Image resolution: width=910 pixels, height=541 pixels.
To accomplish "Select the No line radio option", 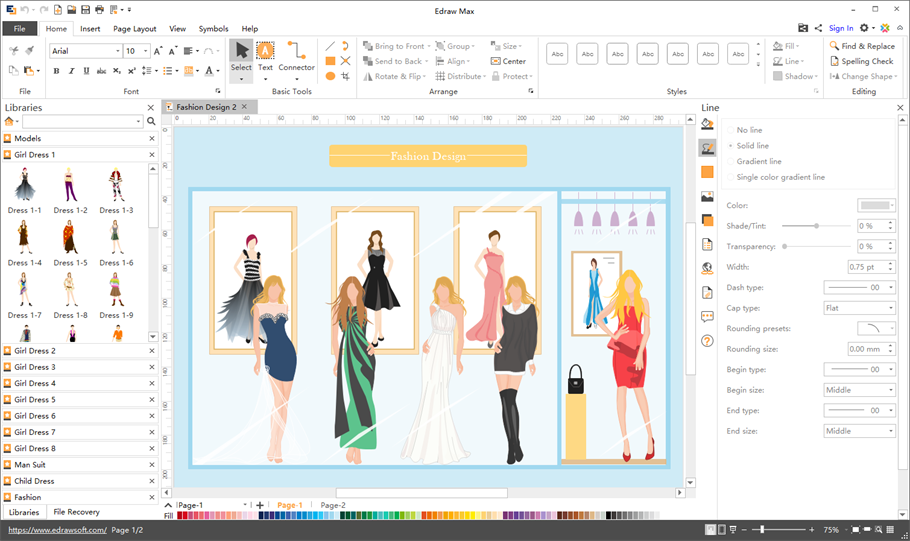I will point(749,130).
